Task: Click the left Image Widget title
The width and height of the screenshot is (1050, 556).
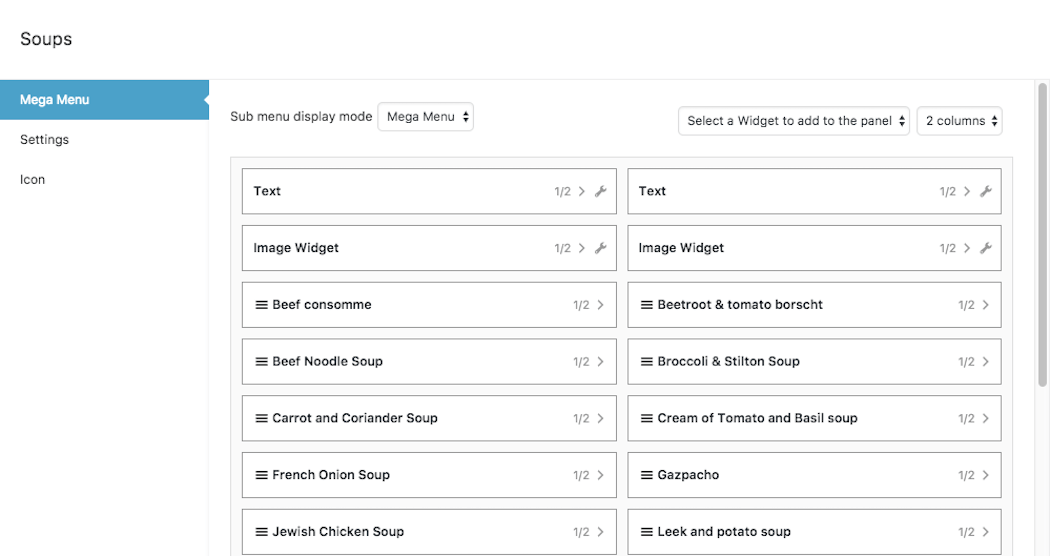Action: (x=296, y=248)
